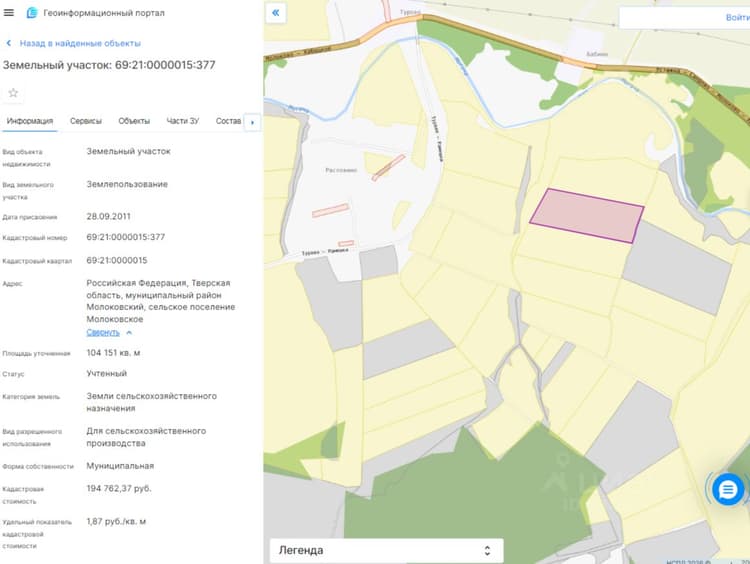The width and height of the screenshot is (750, 564).
Task: Open the chat support bubble
Action: click(728, 489)
